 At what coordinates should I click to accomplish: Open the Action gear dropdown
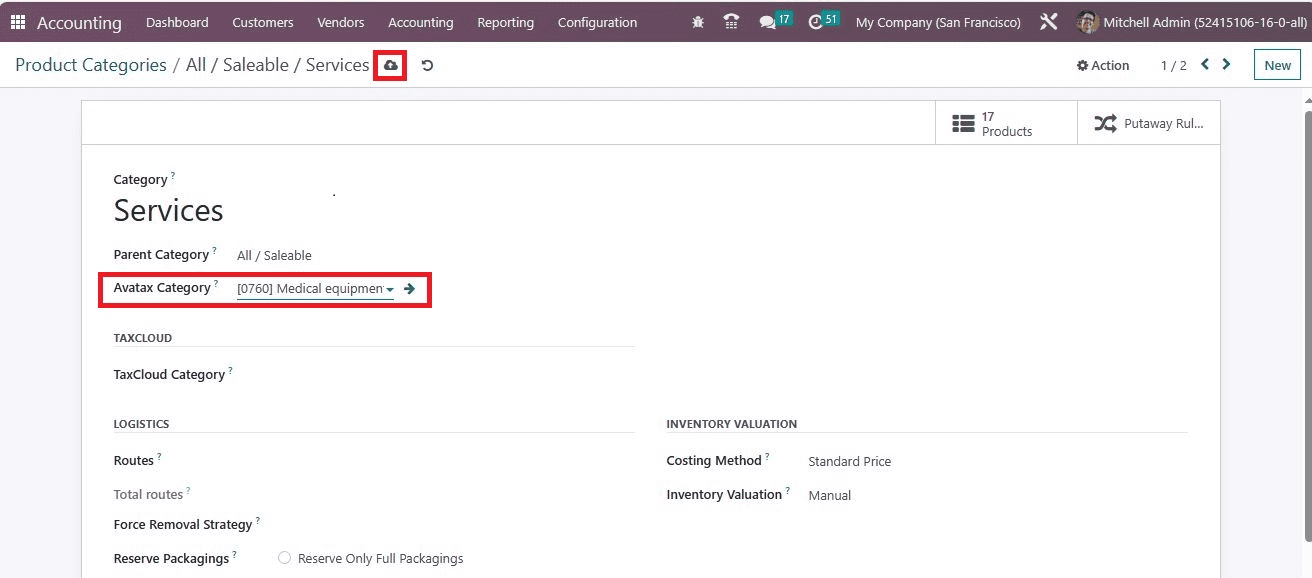tap(1103, 66)
